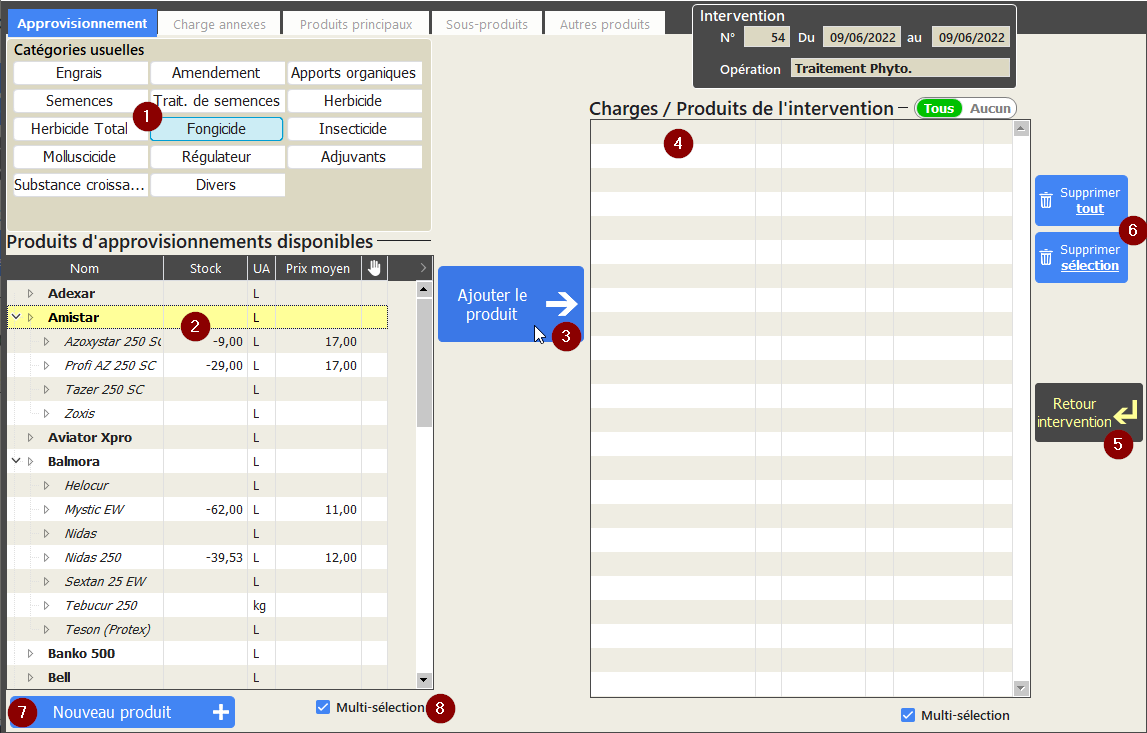The height and width of the screenshot is (733, 1147).
Task: Click the hand icon column header
Action: point(374,268)
